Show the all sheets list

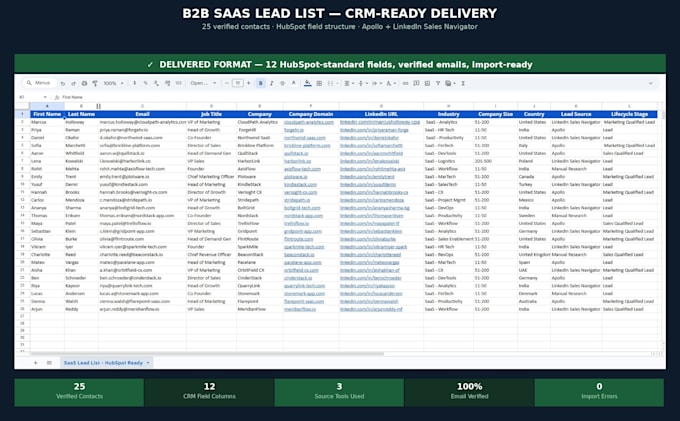tap(49, 362)
